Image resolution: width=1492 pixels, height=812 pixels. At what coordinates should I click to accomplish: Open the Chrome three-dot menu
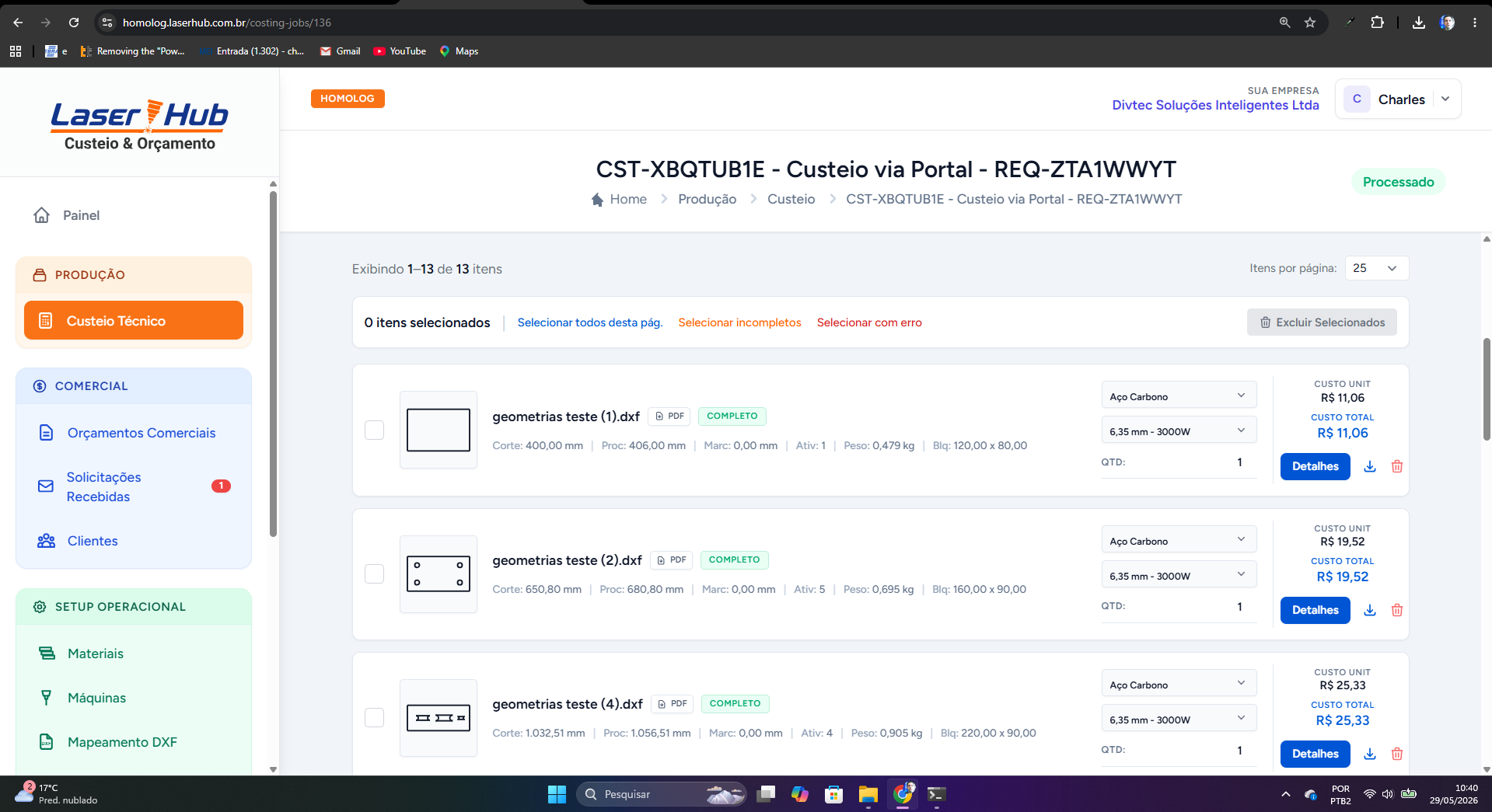coord(1474,23)
